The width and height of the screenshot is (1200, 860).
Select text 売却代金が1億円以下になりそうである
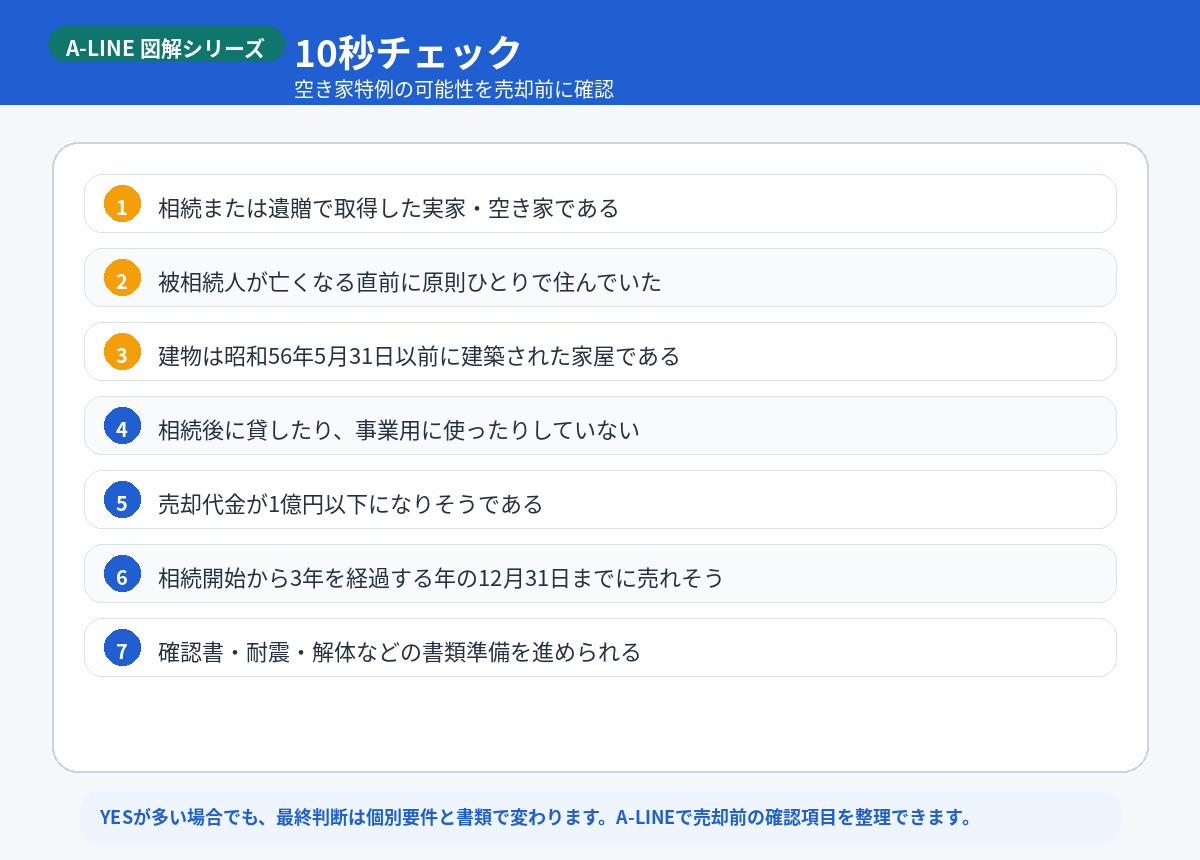350,504
